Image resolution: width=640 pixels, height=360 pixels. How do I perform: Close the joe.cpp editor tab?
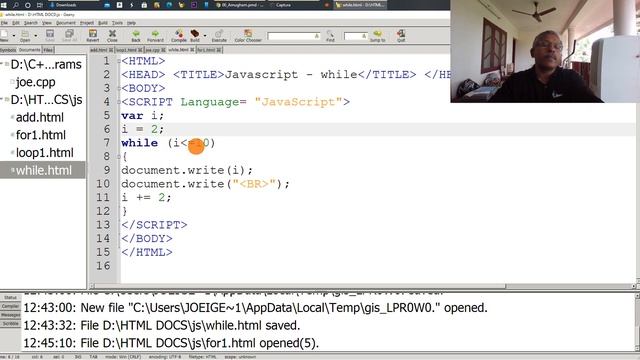(x=163, y=50)
